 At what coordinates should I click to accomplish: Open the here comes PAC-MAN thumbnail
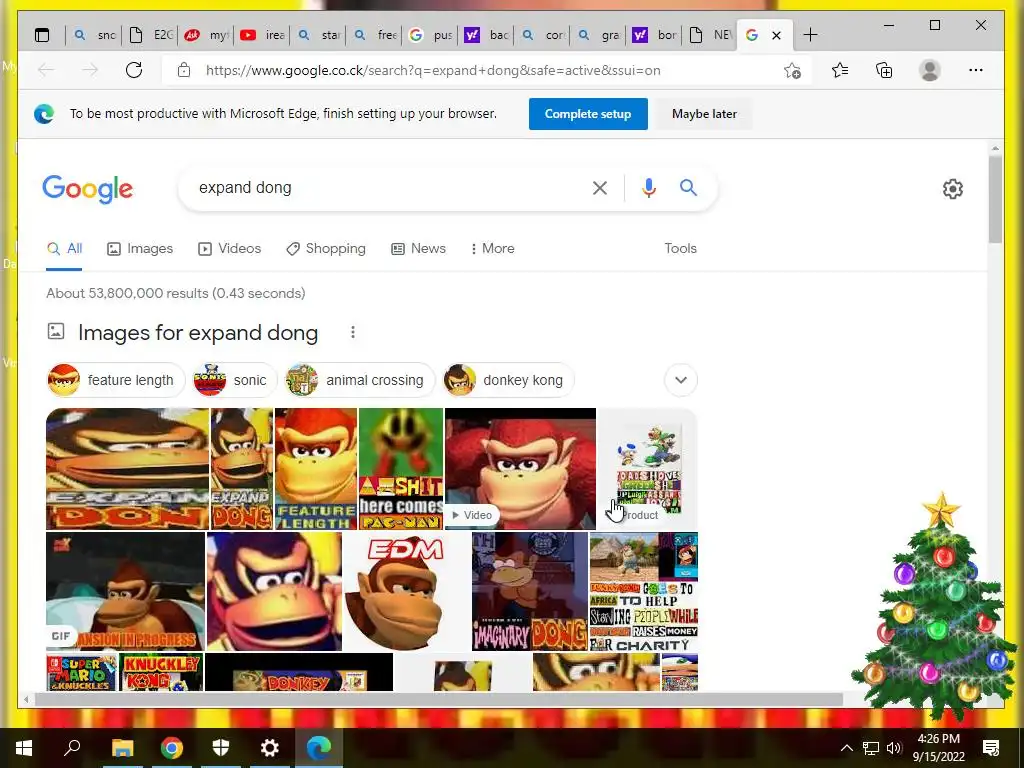click(x=401, y=468)
